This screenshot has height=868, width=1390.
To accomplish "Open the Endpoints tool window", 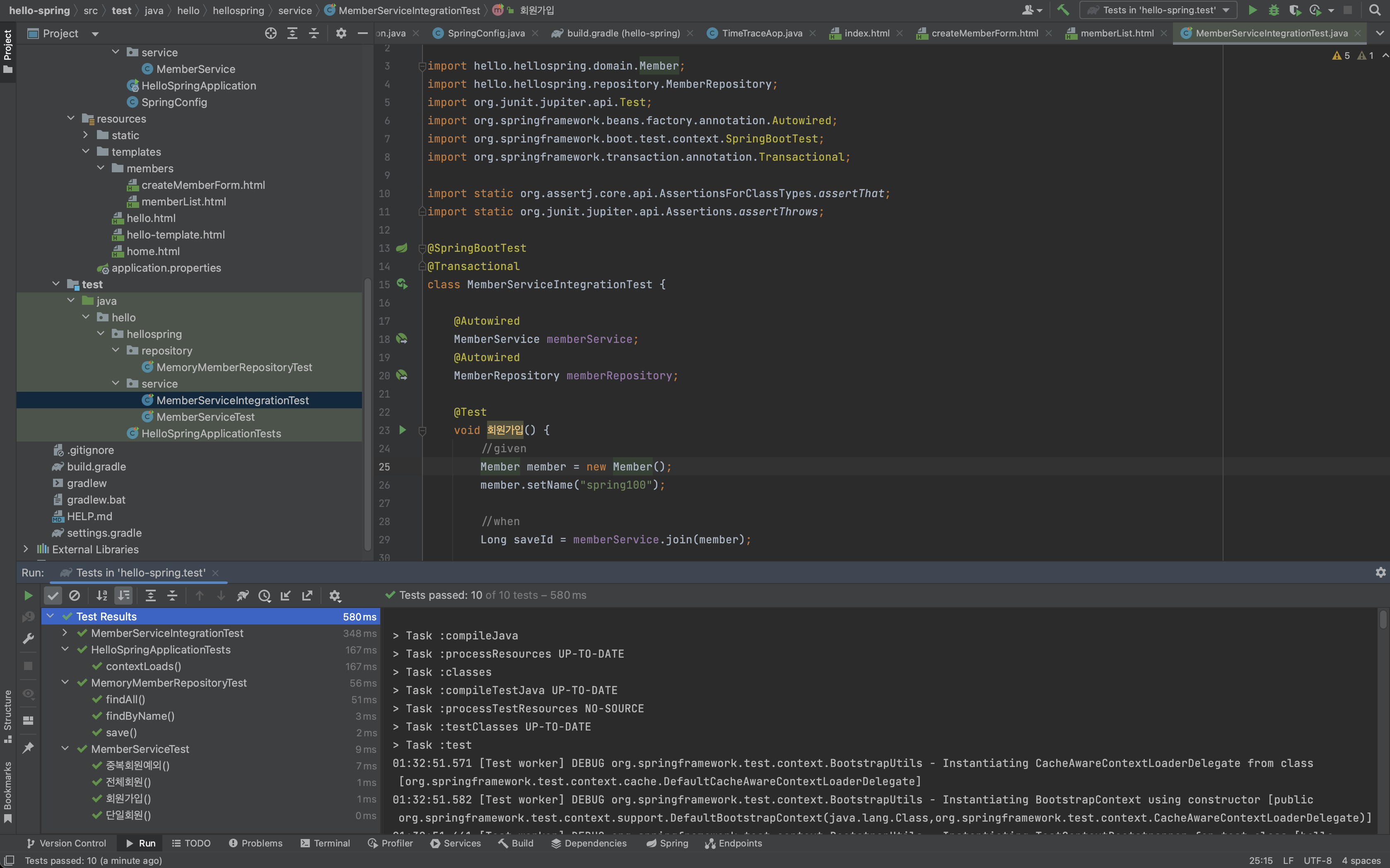I will pyautogui.click(x=734, y=843).
